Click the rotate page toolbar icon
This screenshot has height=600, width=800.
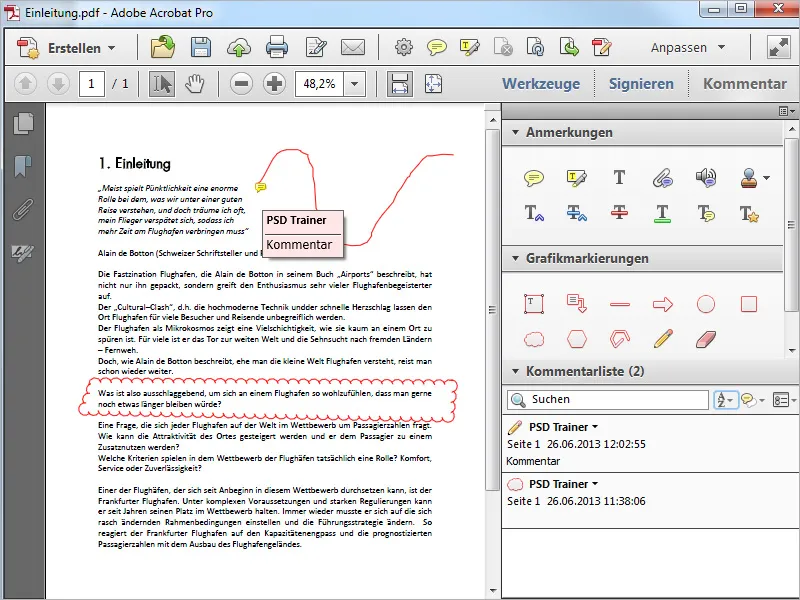535,47
